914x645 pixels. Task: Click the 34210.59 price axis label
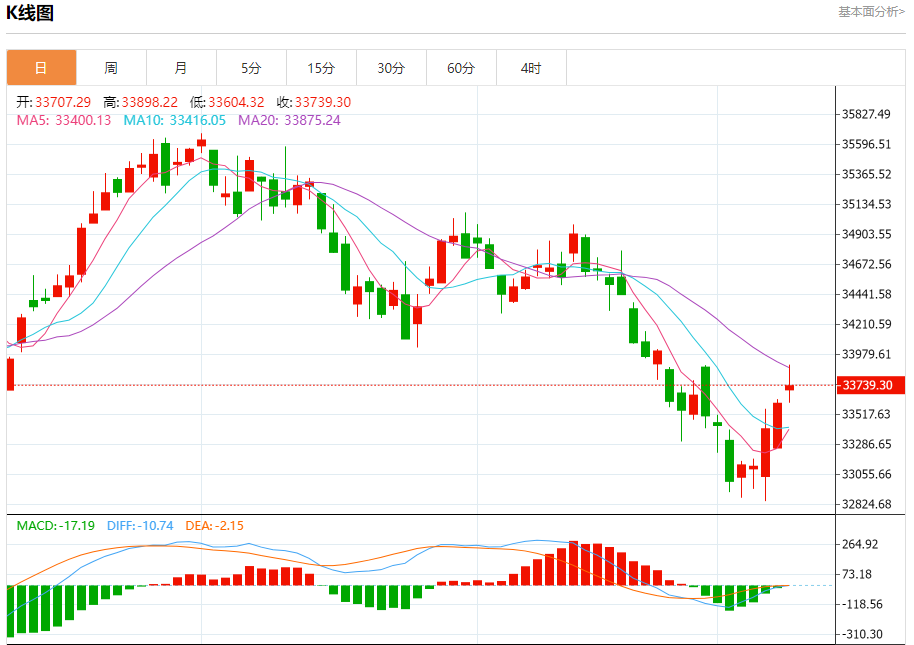pyautogui.click(x=866, y=325)
